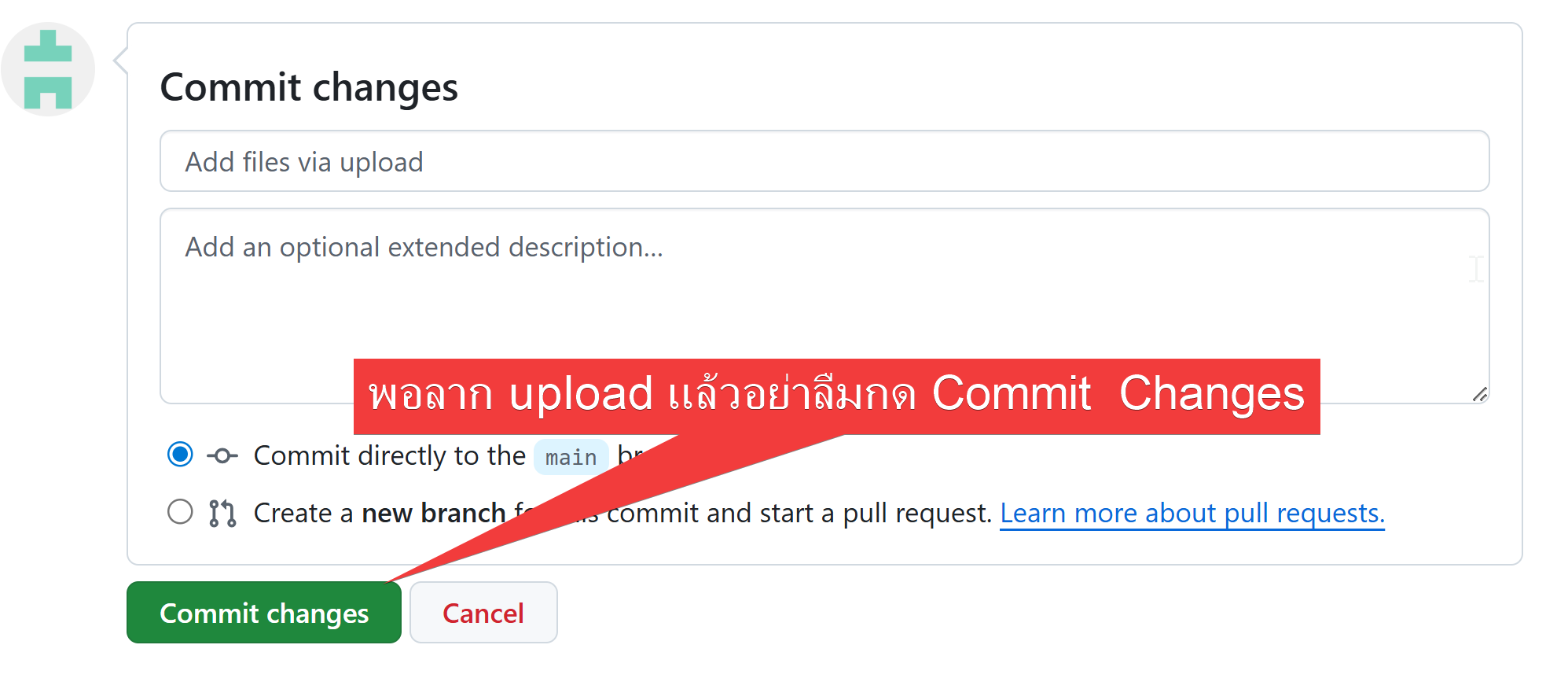Click the 'Commit directly to the' label
Screen dimensions: 1568x678
click(x=389, y=455)
